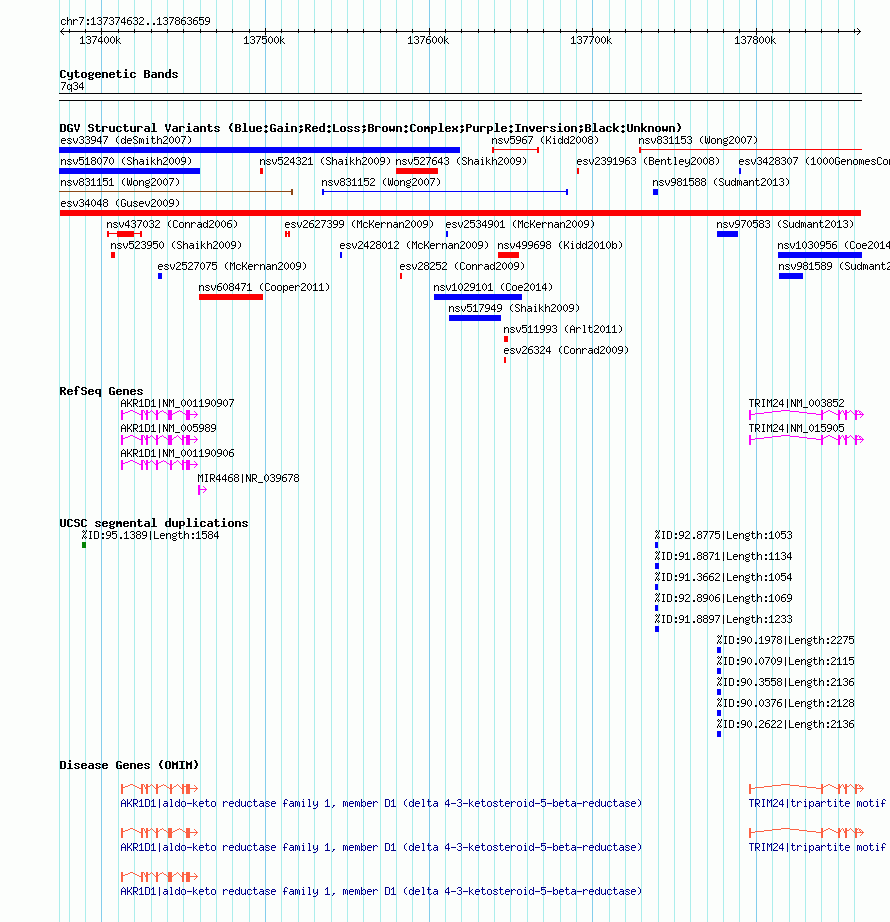Select variant esv2627399 (McKernan2009)
This screenshot has width=890, height=922.
(x=359, y=224)
